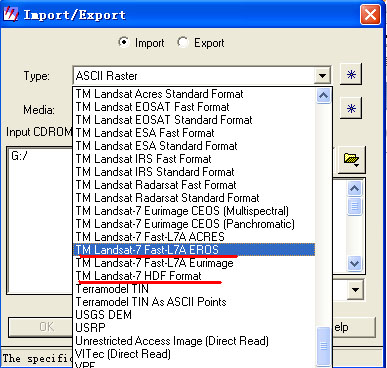Click the ERDAS logo in title bar

pos(10,14)
